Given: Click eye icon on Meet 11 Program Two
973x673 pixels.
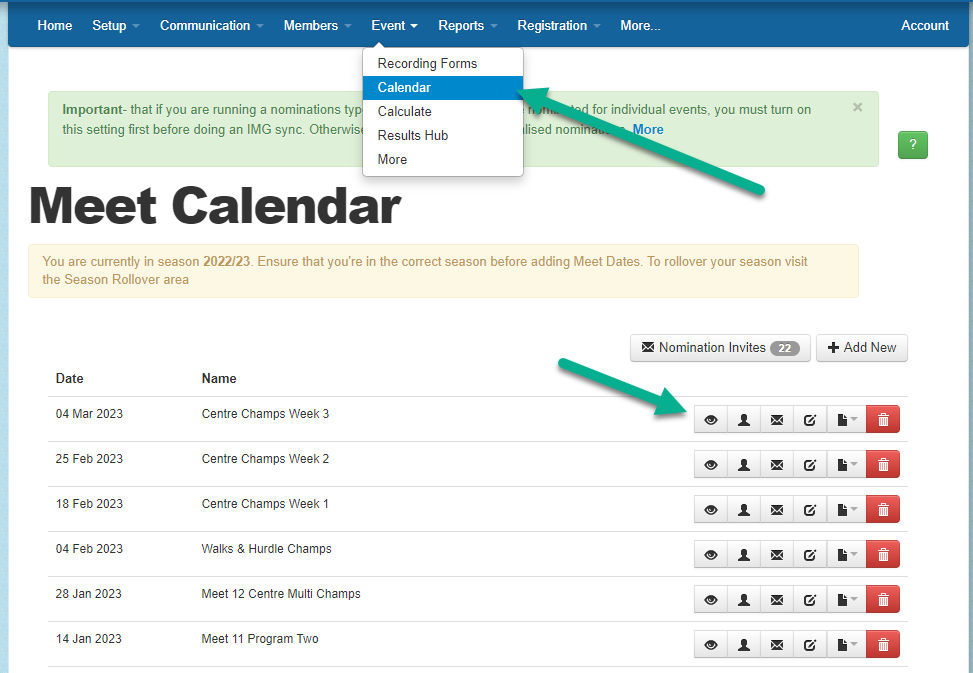Looking at the screenshot, I should [x=711, y=645].
